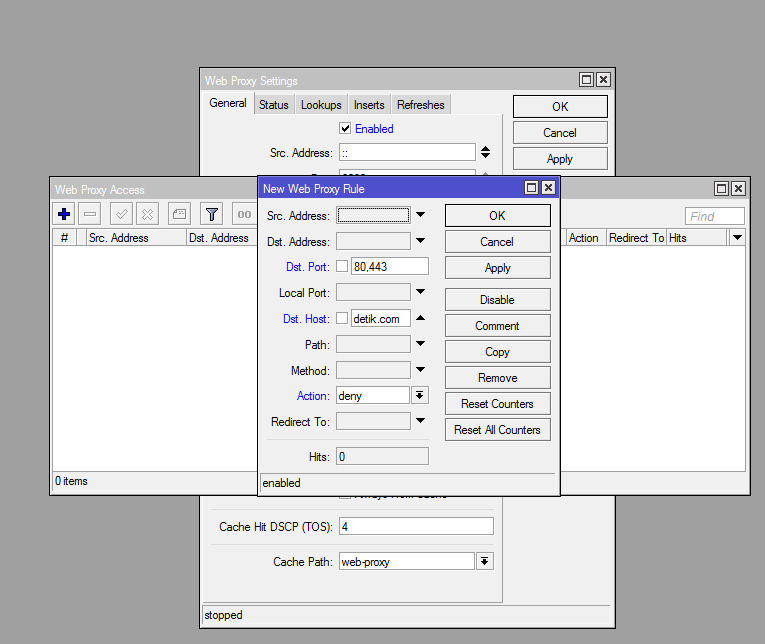Expand the Redirect To field arrow
765x644 pixels.
coord(421,421)
